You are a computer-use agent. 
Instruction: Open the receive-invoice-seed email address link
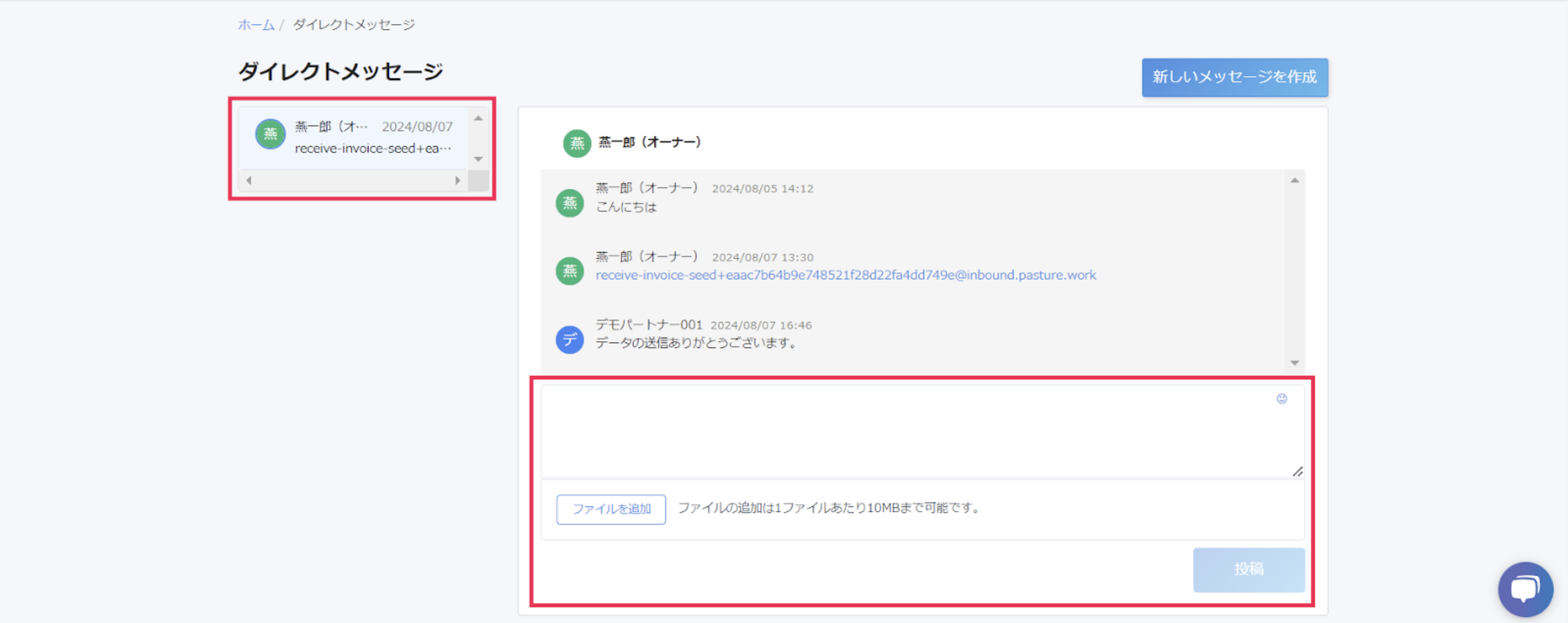click(x=846, y=275)
